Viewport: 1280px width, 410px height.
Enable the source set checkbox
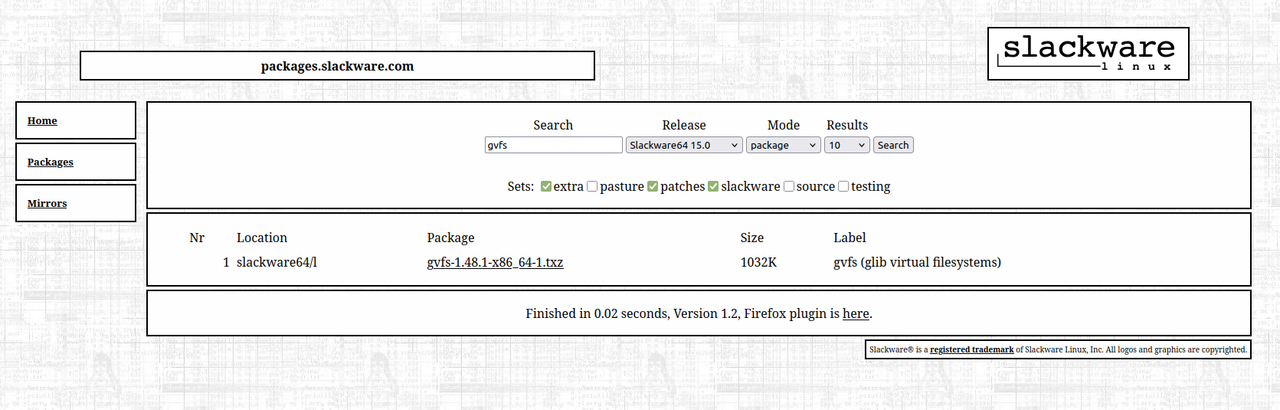point(789,186)
